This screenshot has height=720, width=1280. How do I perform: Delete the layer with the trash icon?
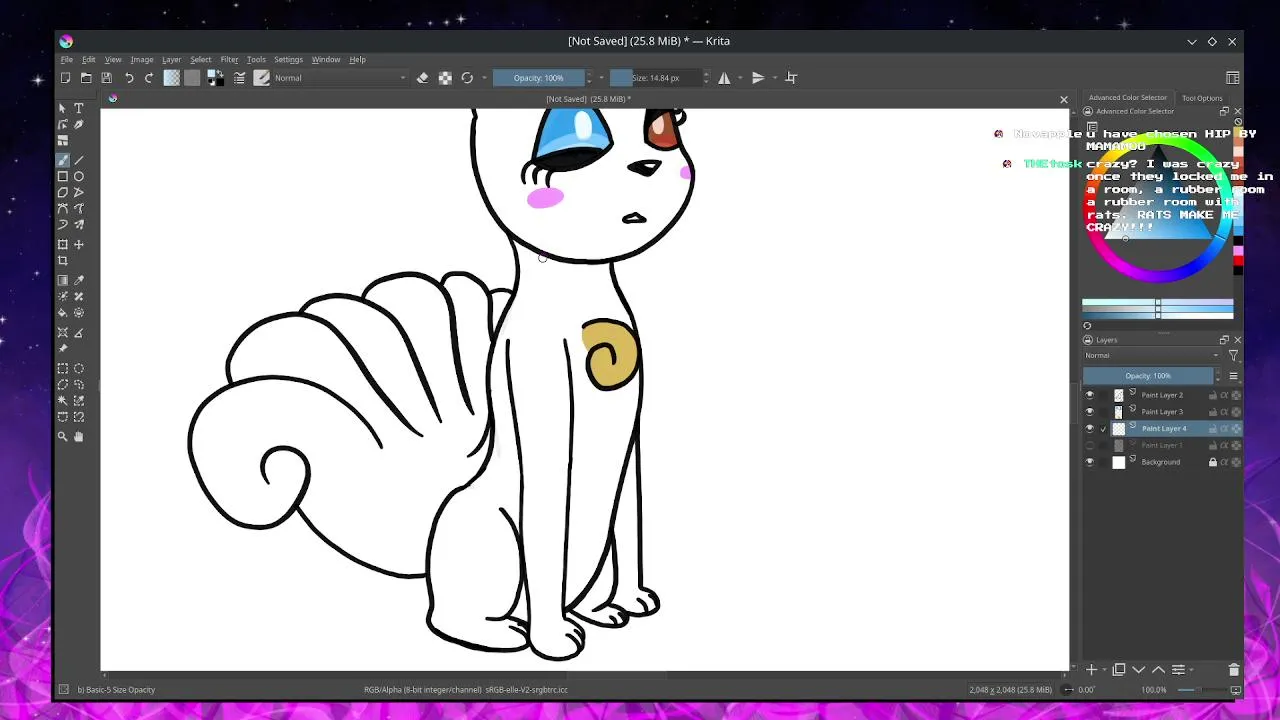(1233, 670)
